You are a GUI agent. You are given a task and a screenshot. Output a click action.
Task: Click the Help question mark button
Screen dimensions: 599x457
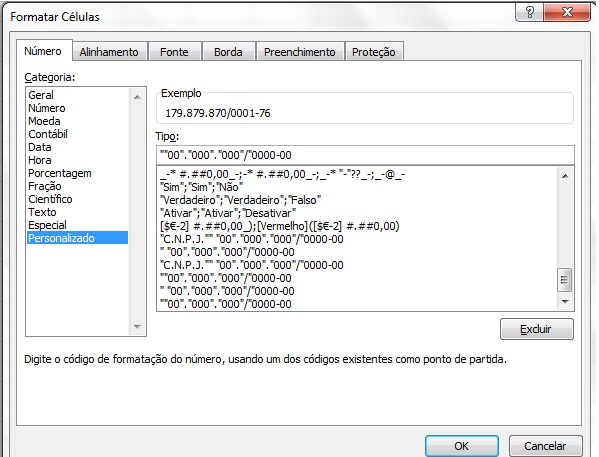click(529, 13)
